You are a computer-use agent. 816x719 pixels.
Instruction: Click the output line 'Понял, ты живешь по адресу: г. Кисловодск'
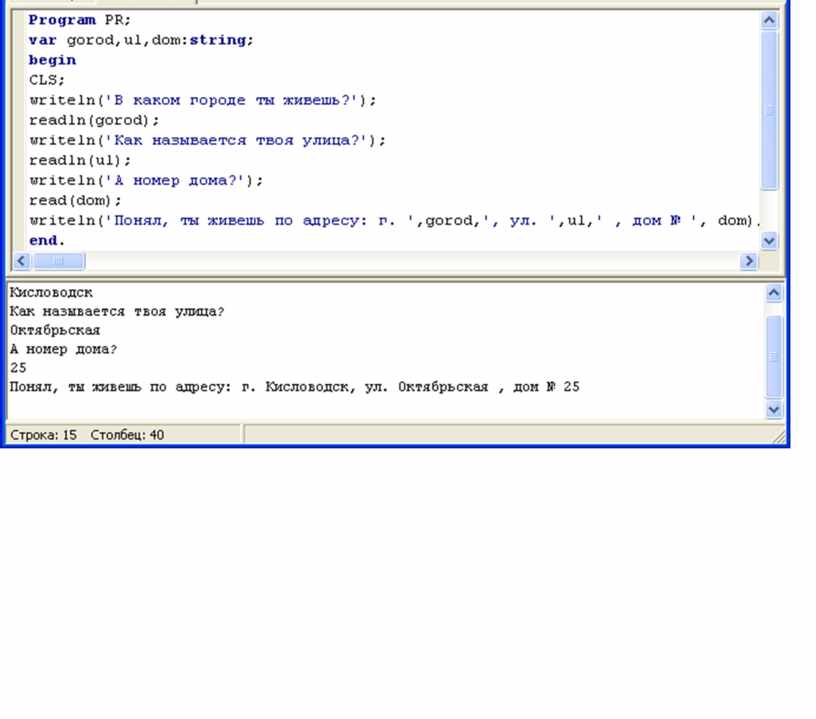(x=295, y=387)
